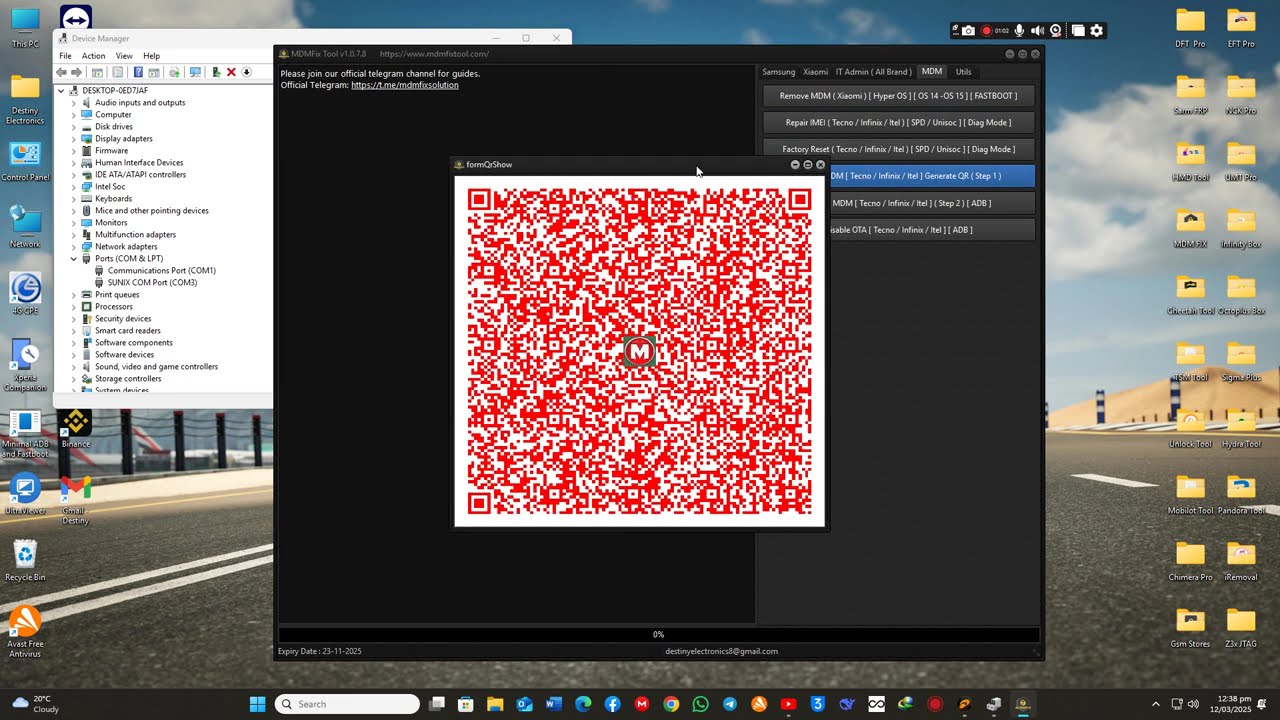Select Communications Port (COM1) device
Viewport: 1280px width, 720px height.
tap(162, 271)
